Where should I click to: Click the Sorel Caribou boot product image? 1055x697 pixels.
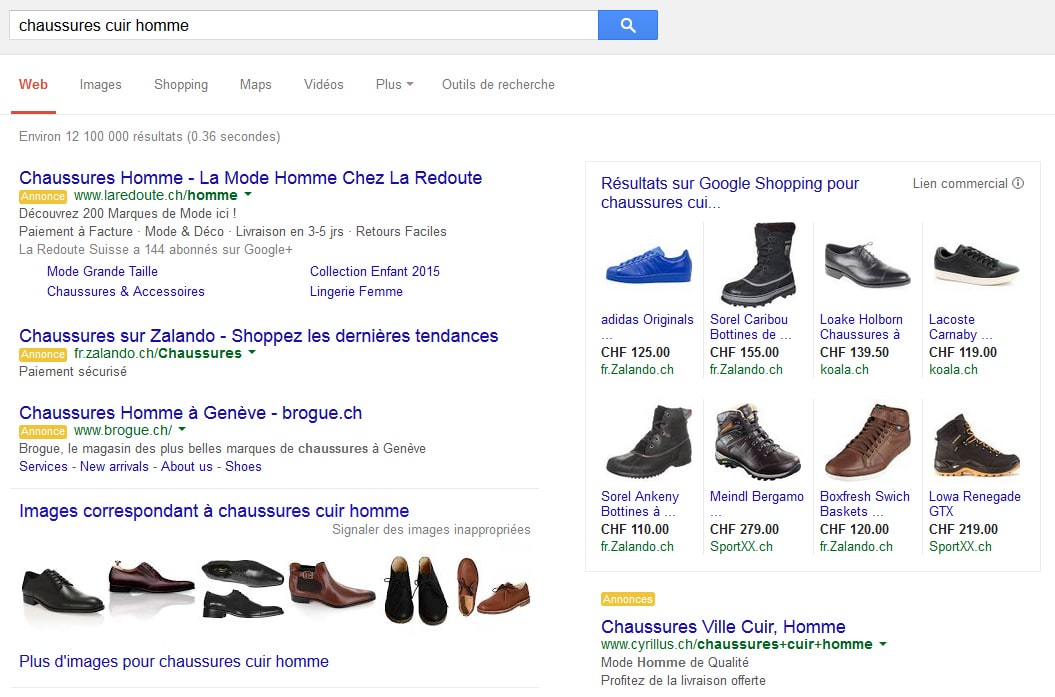coord(758,264)
